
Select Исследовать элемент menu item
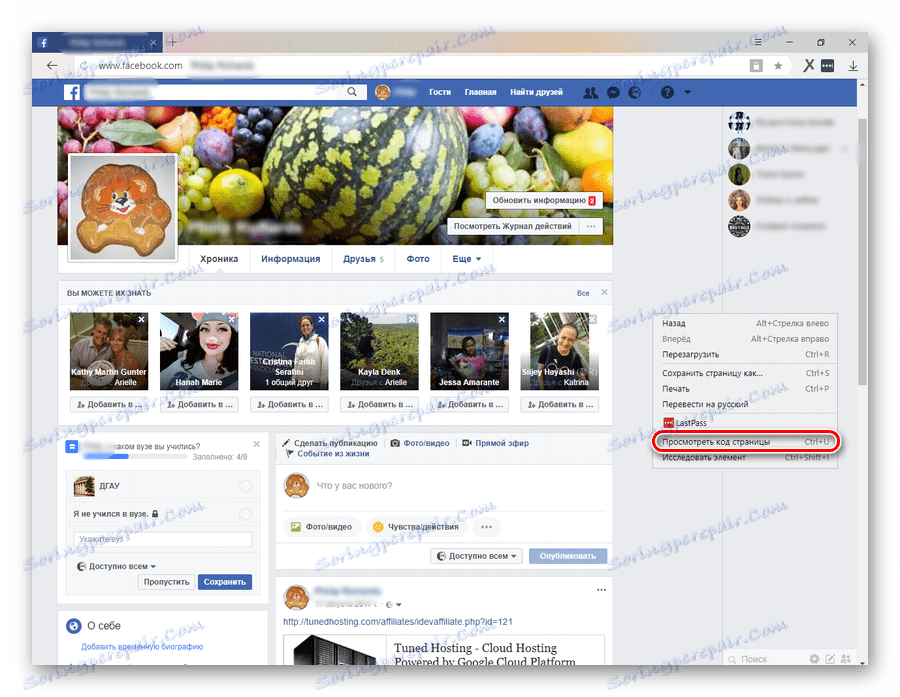745,458
